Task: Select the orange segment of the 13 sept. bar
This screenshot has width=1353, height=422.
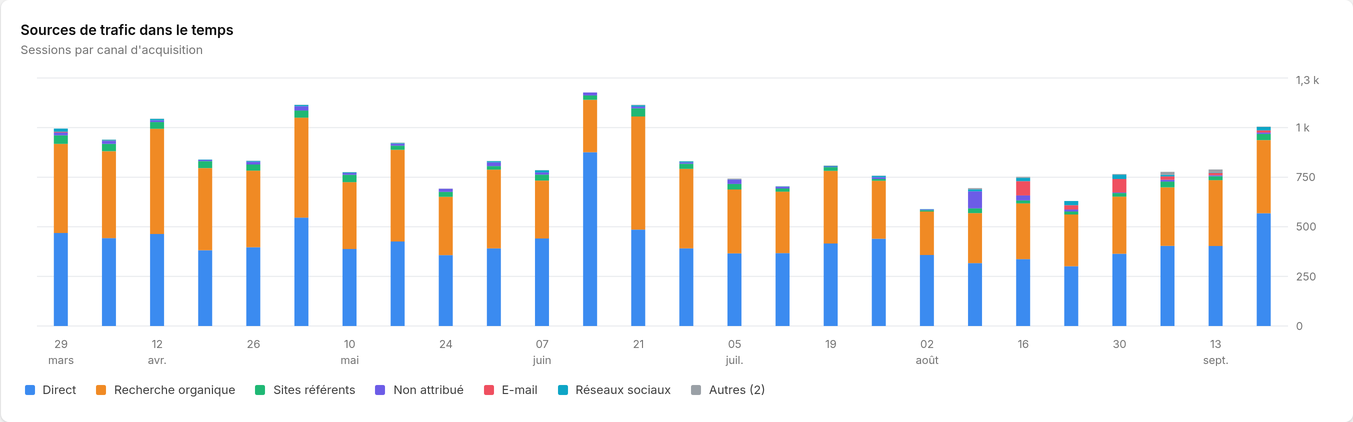Action: (x=1215, y=213)
